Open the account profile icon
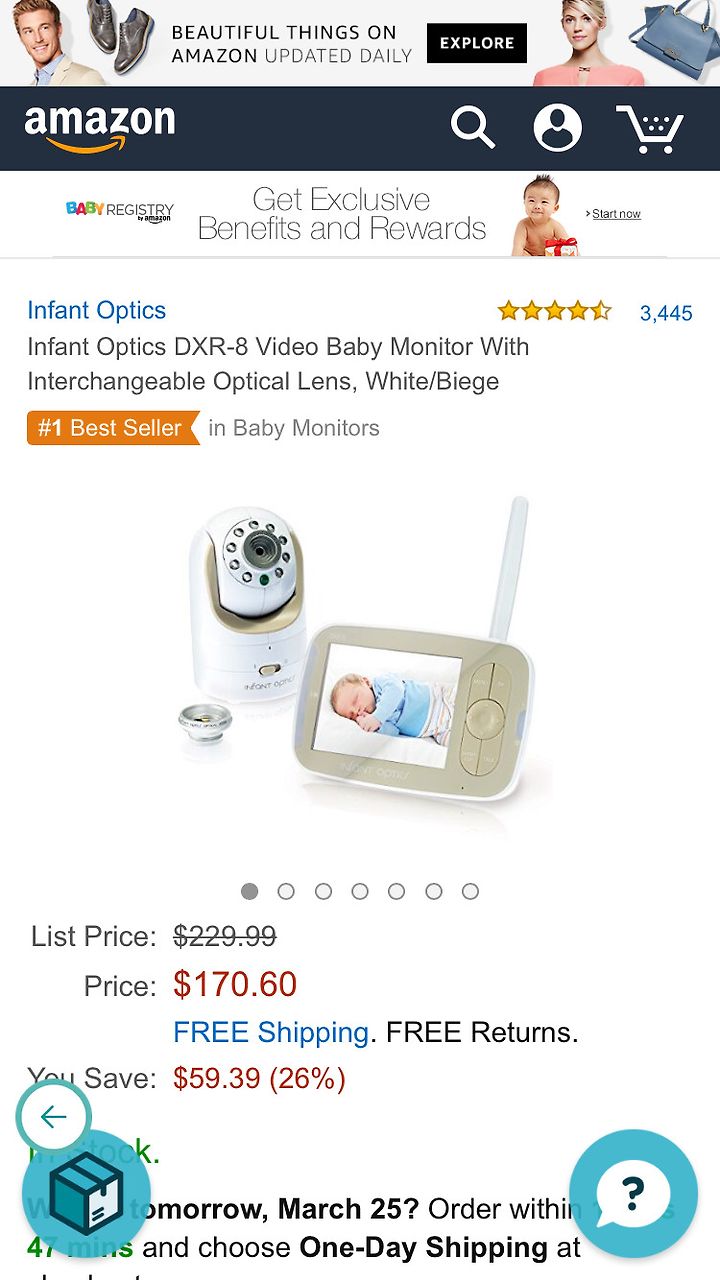Image resolution: width=720 pixels, height=1280 pixels. [558, 128]
